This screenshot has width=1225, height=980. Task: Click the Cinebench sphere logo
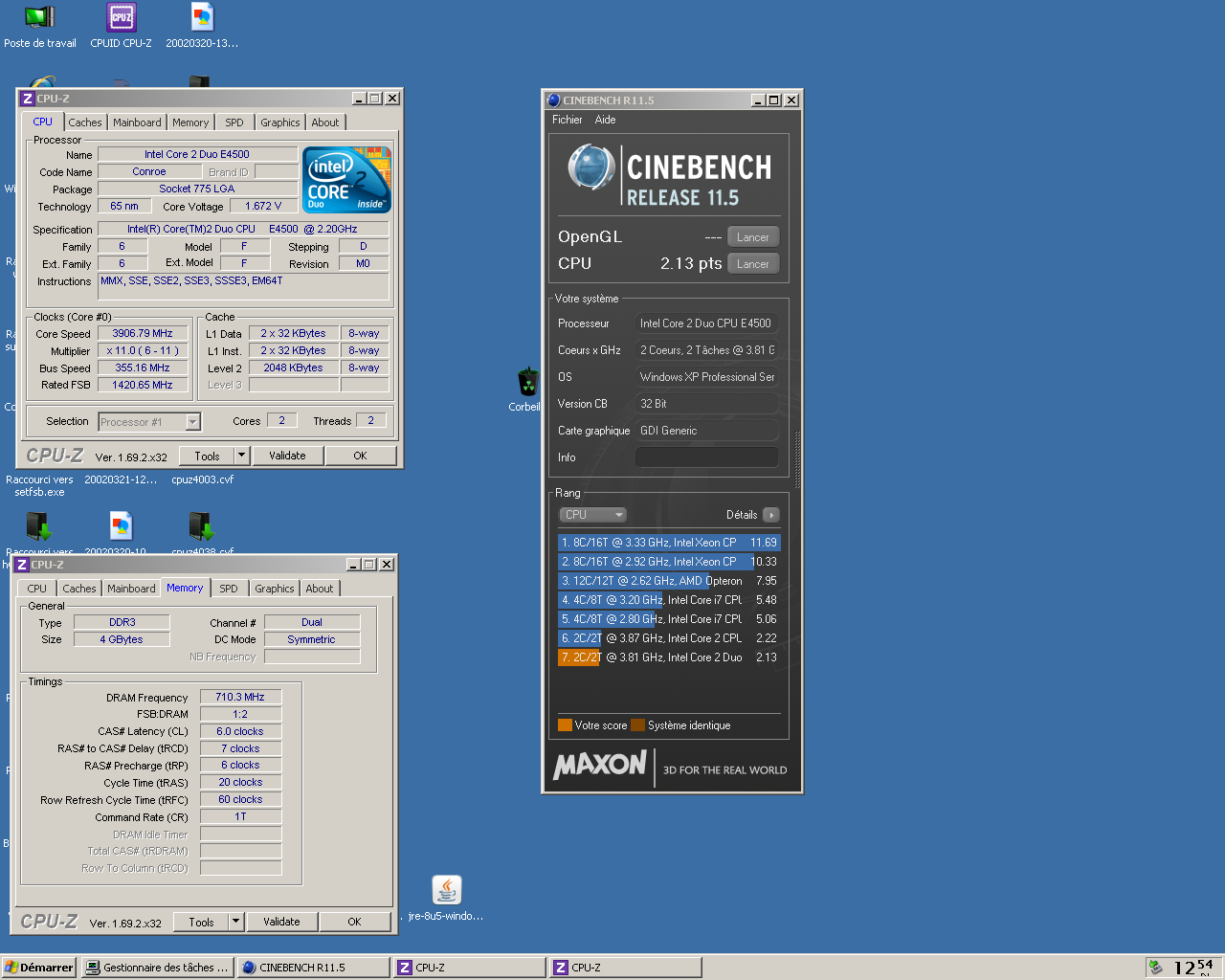coord(590,167)
